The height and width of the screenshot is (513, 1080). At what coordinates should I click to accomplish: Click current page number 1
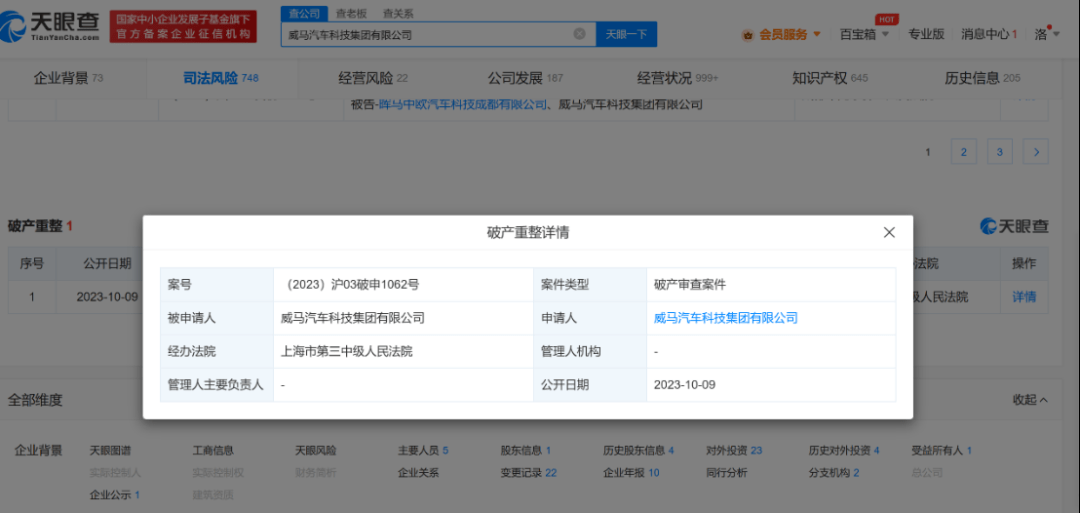click(x=928, y=151)
